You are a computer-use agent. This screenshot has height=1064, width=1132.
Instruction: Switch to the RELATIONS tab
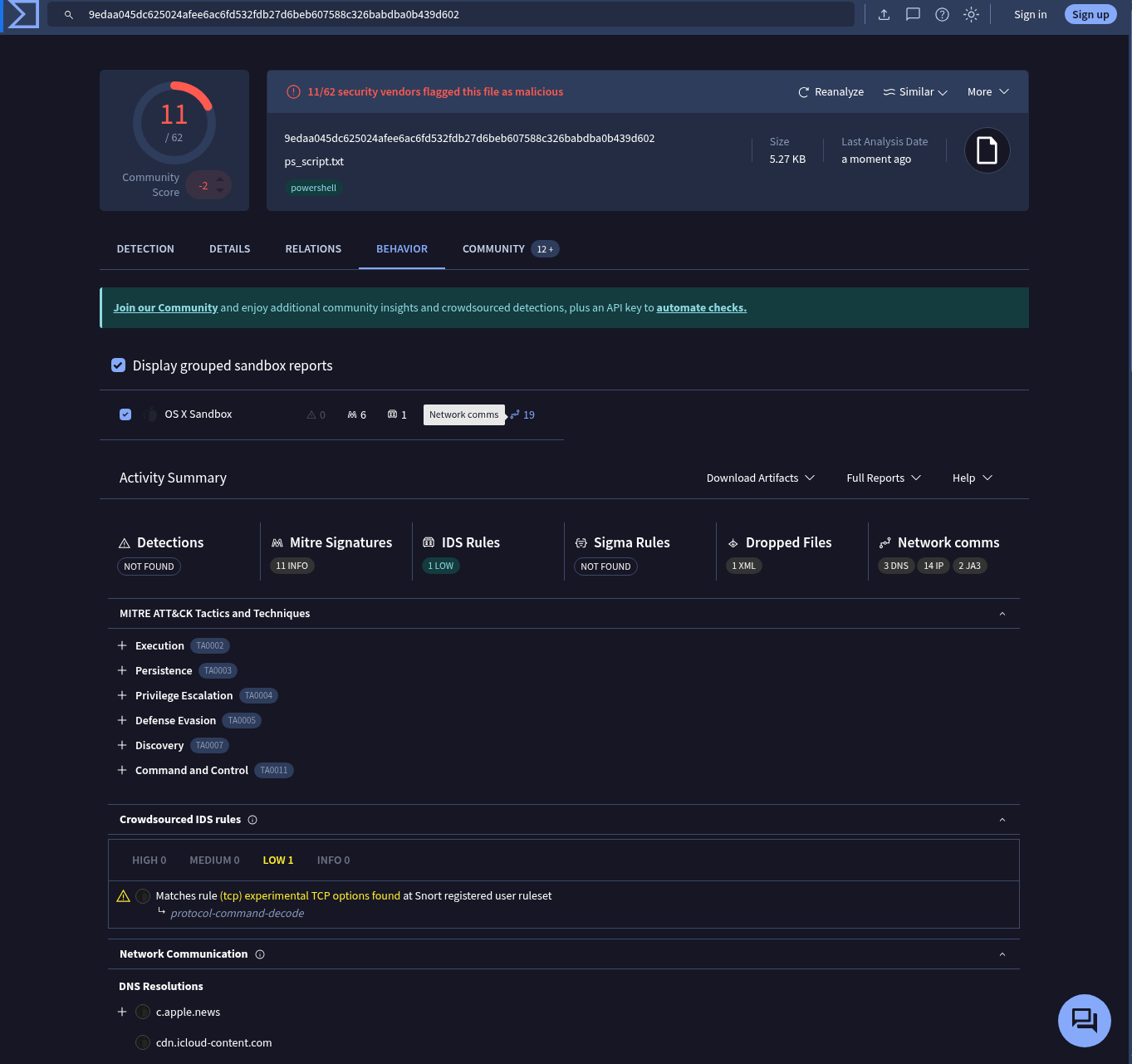313,249
